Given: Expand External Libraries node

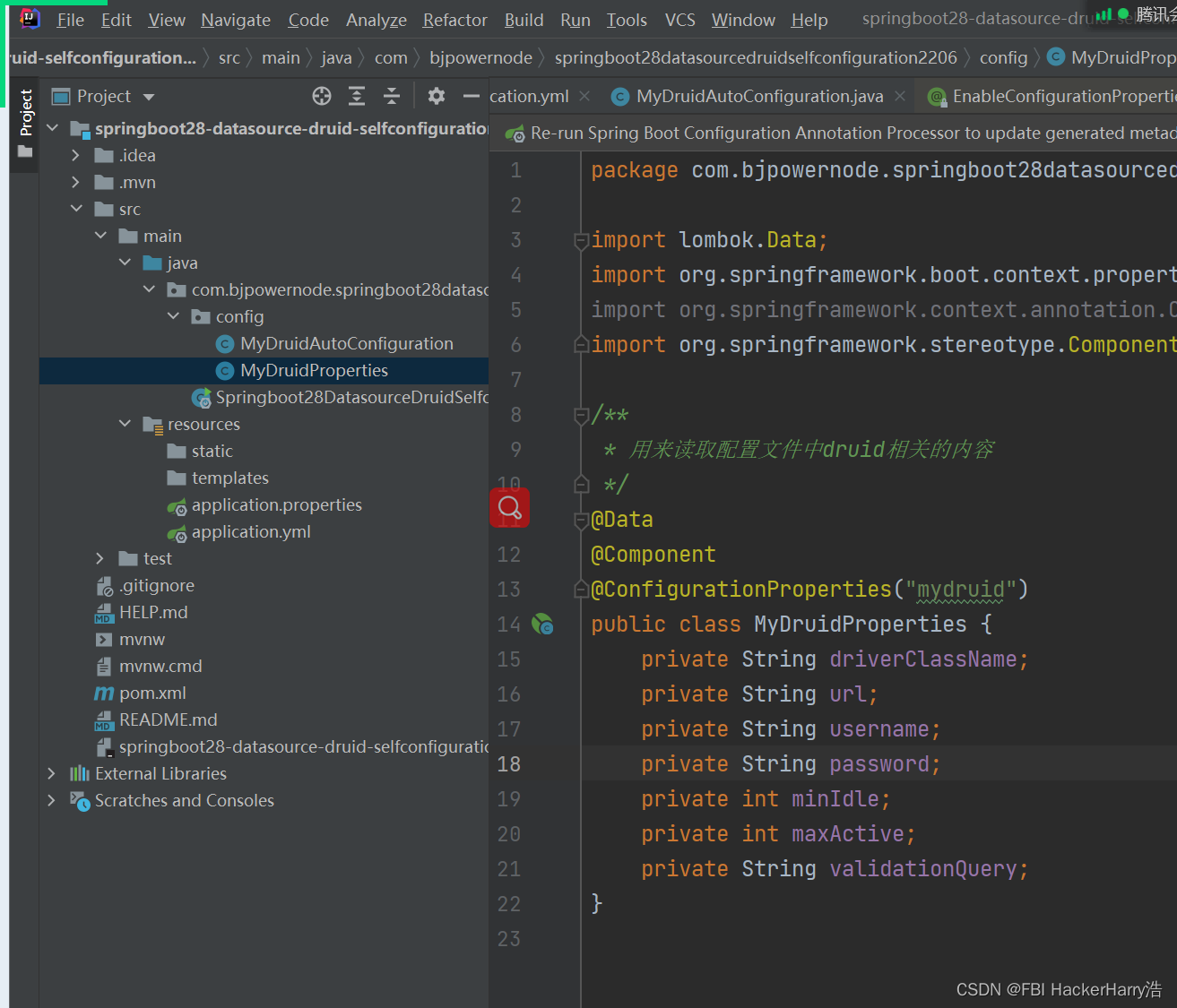Looking at the screenshot, I should [x=52, y=773].
